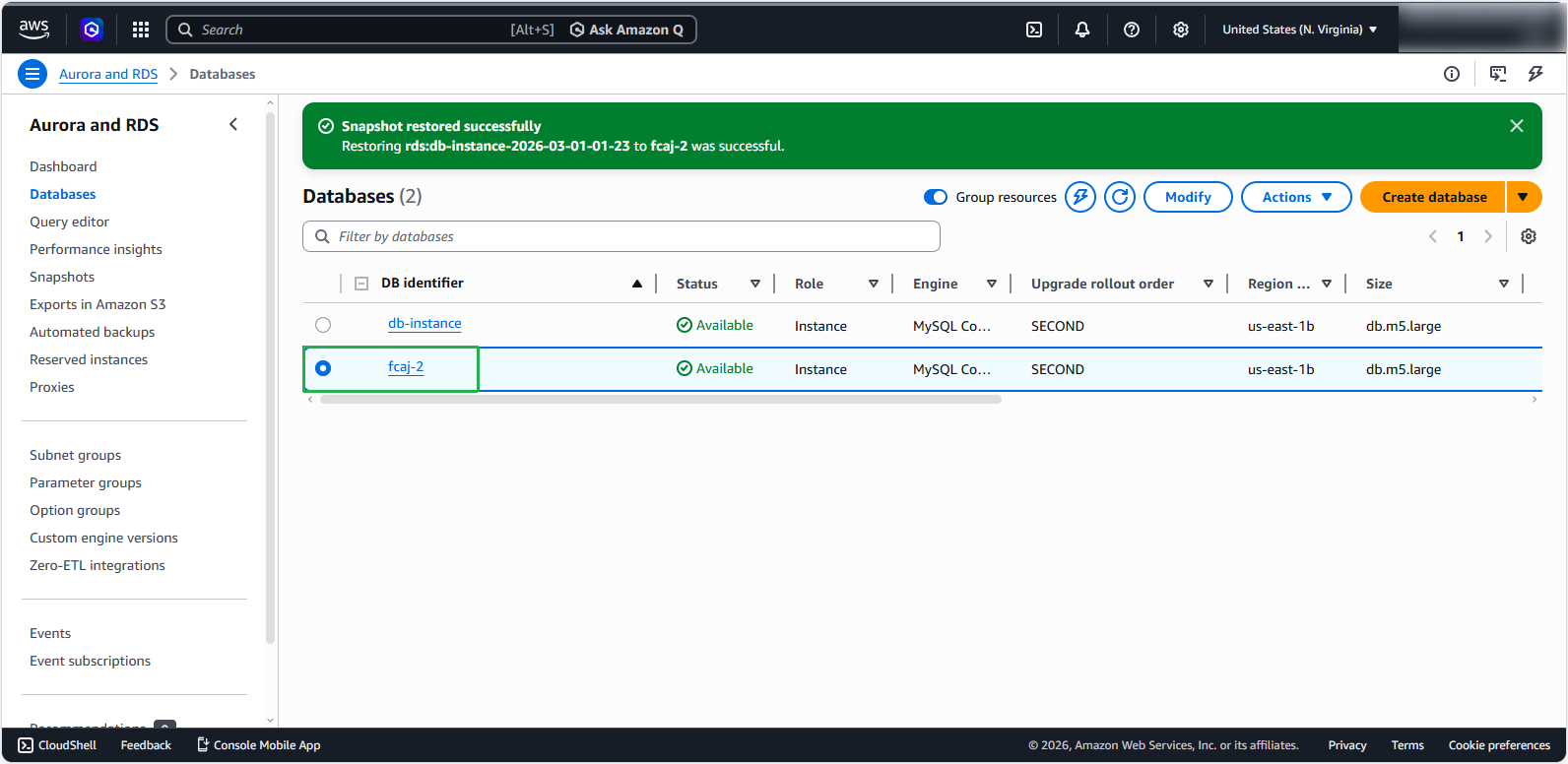The image size is (1568, 764).
Task: Open table preferences gear icon
Action: (1529, 236)
